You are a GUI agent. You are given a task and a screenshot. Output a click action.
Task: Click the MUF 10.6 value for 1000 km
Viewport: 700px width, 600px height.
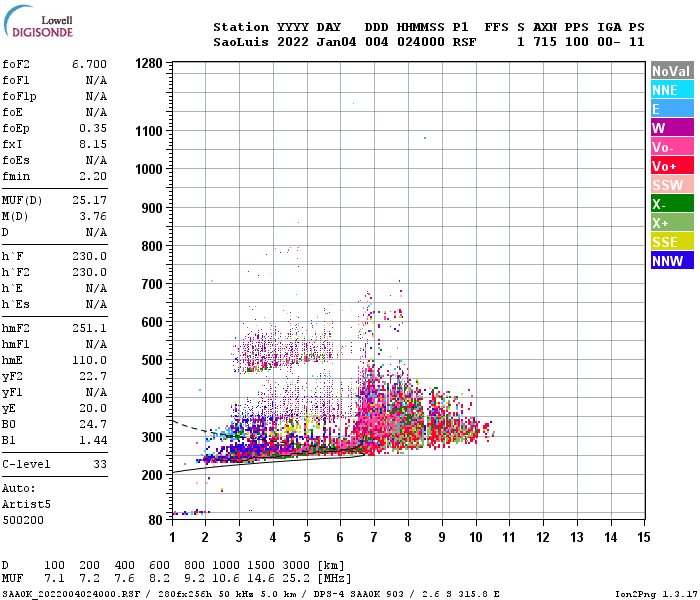point(226,579)
